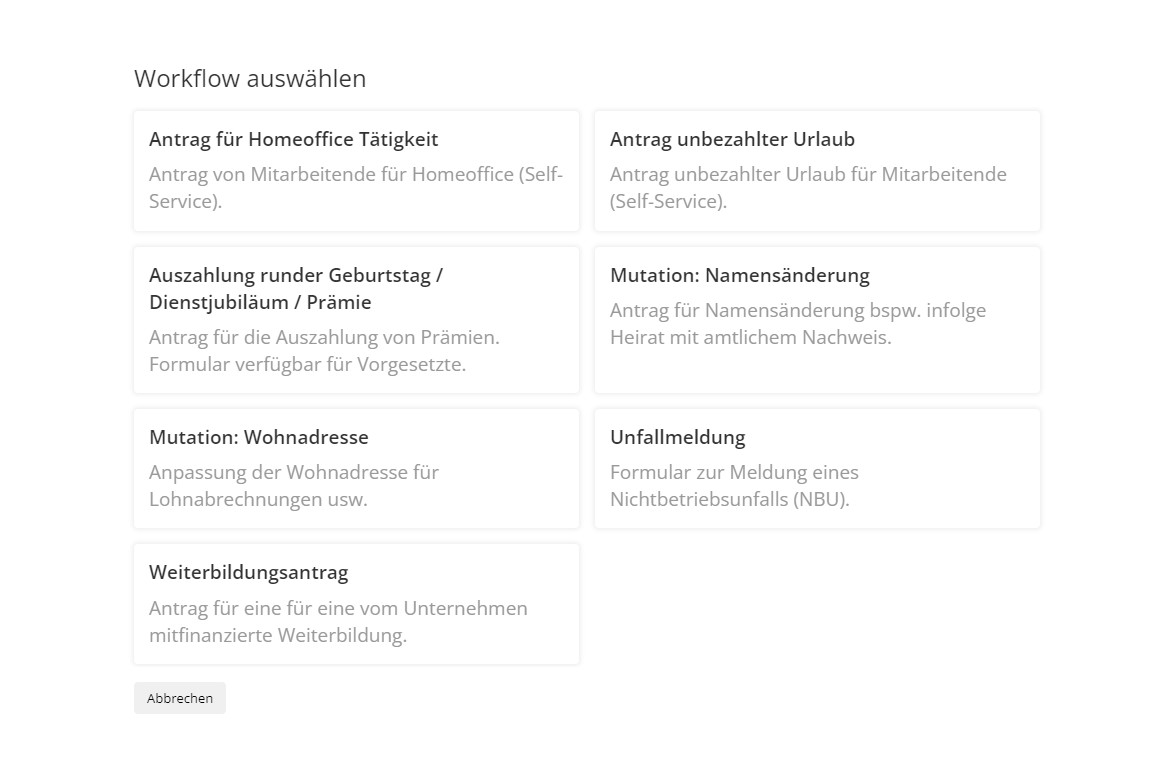The width and height of the screenshot is (1170, 780).
Task: Click text 'Antrag für die Auszahlung von Prämien'
Action: coord(324,338)
